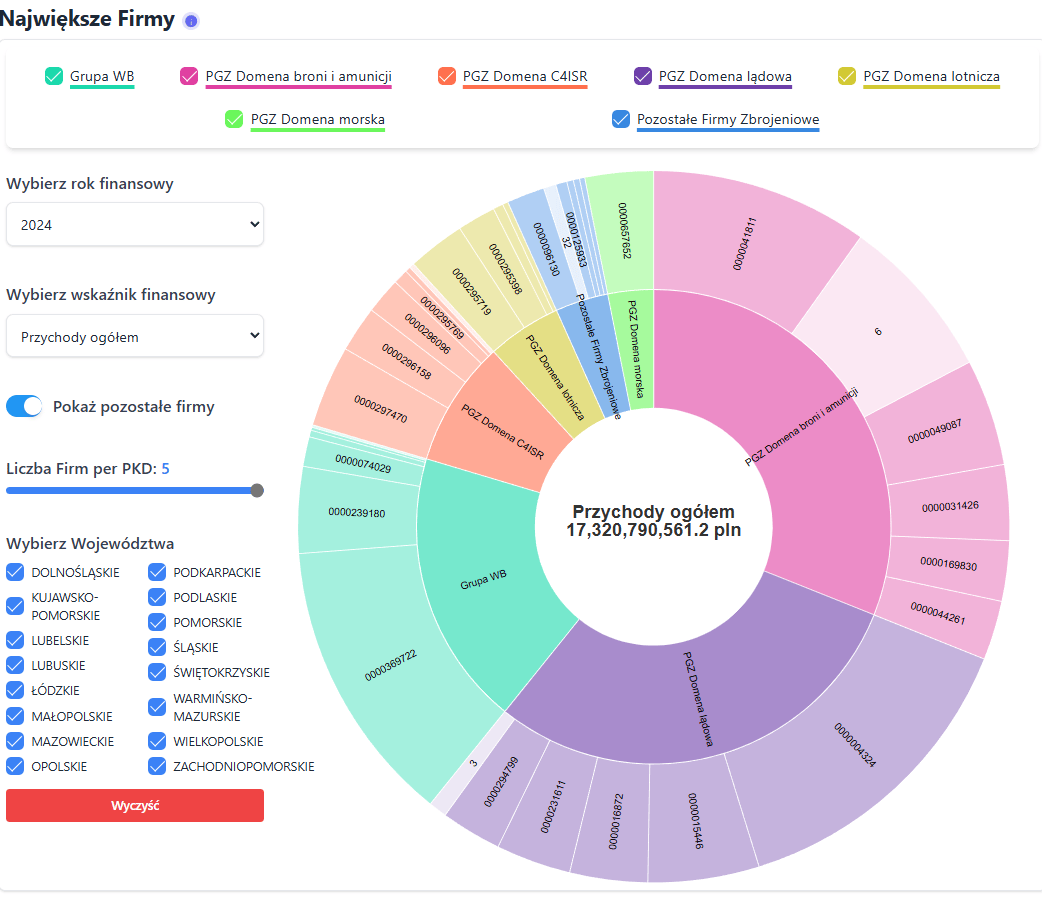The height and width of the screenshot is (898, 1042).
Task: Click the Liczba Firm per PKD slider handle
Action: (x=257, y=490)
